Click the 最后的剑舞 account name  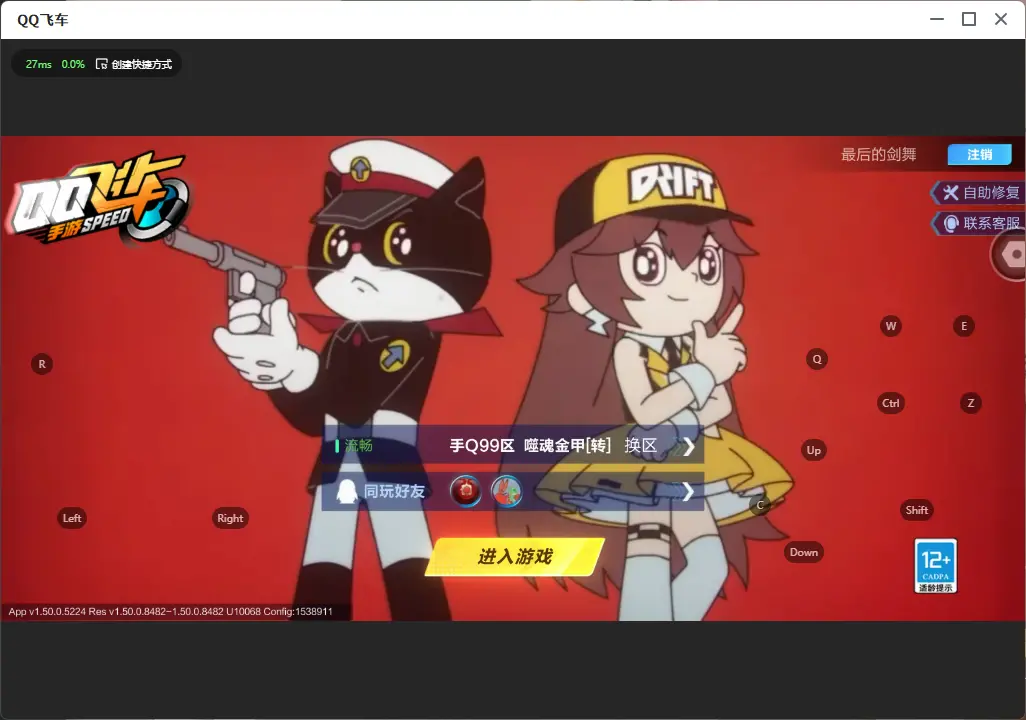click(878, 154)
